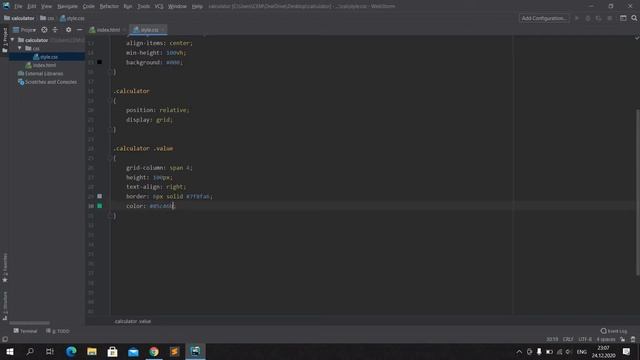Open the TODO tool window

[58, 331]
